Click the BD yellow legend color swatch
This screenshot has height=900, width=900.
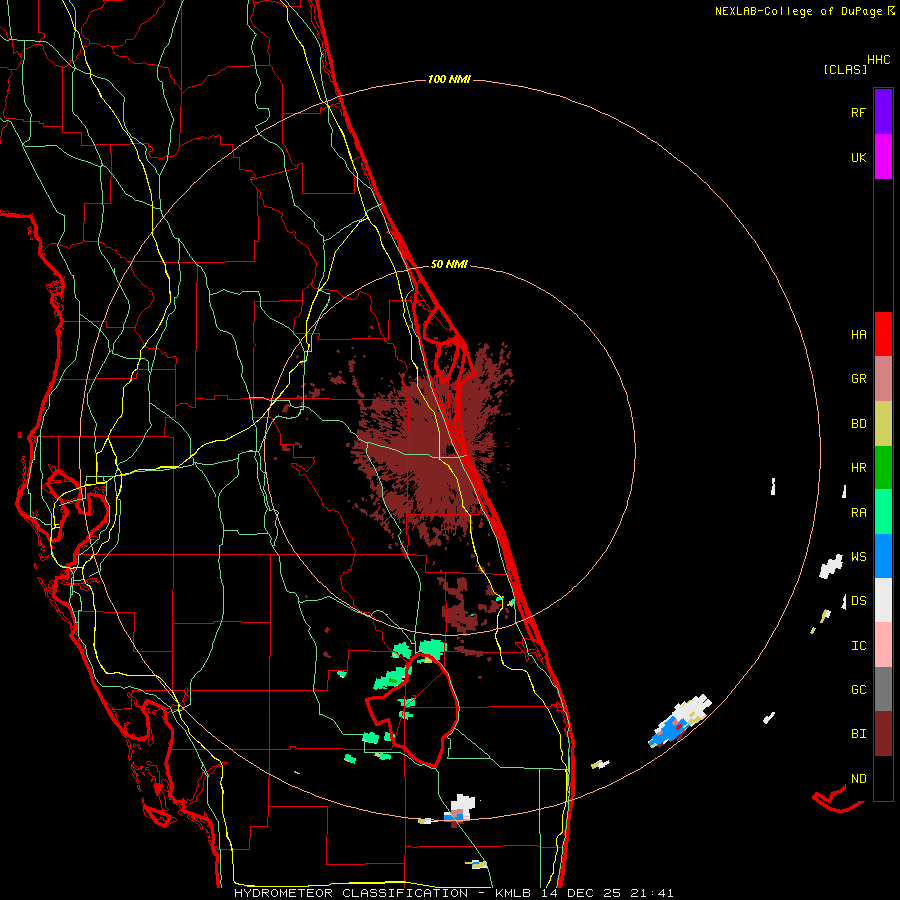tap(883, 424)
